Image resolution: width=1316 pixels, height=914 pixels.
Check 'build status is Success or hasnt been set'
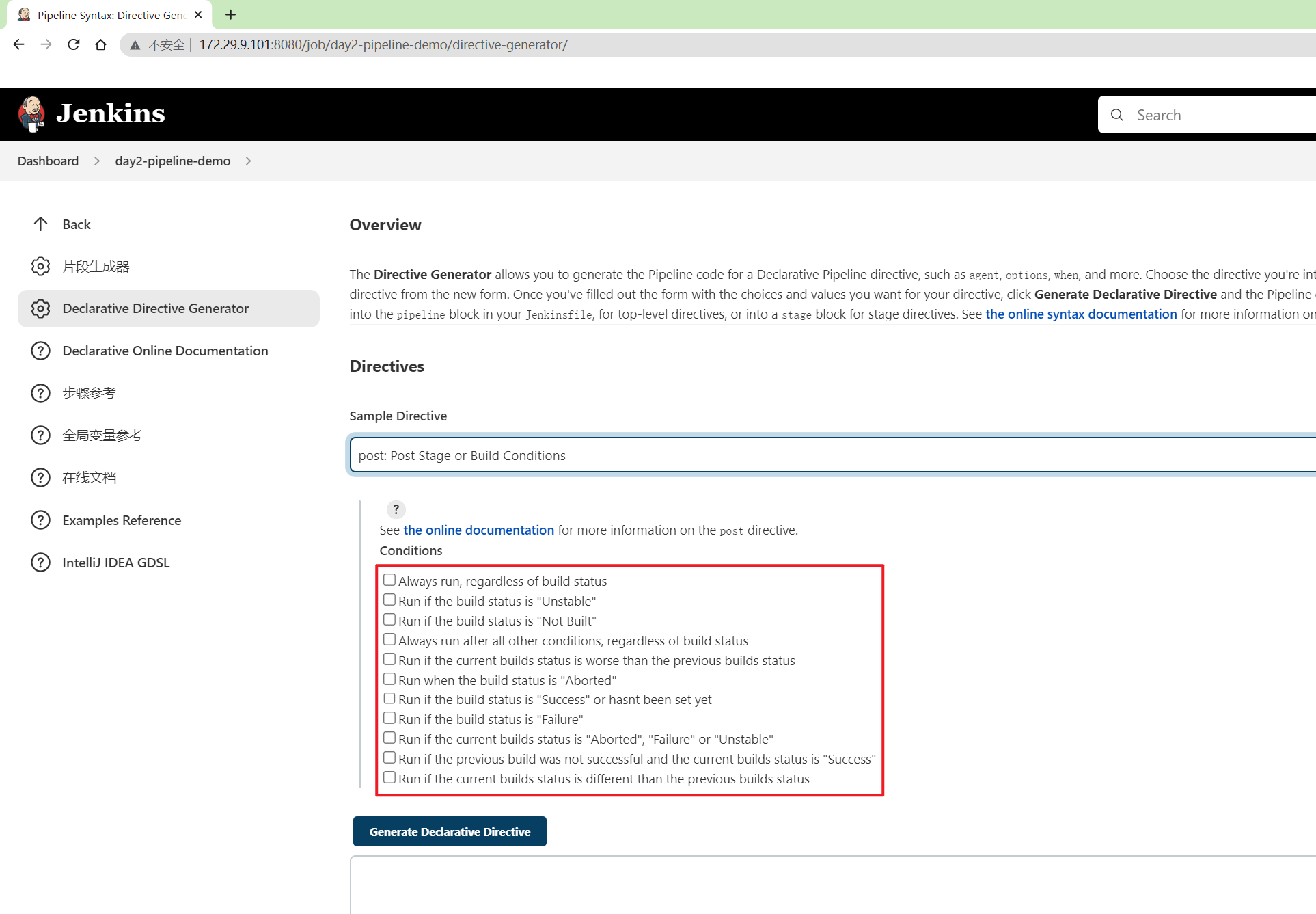tap(389, 698)
